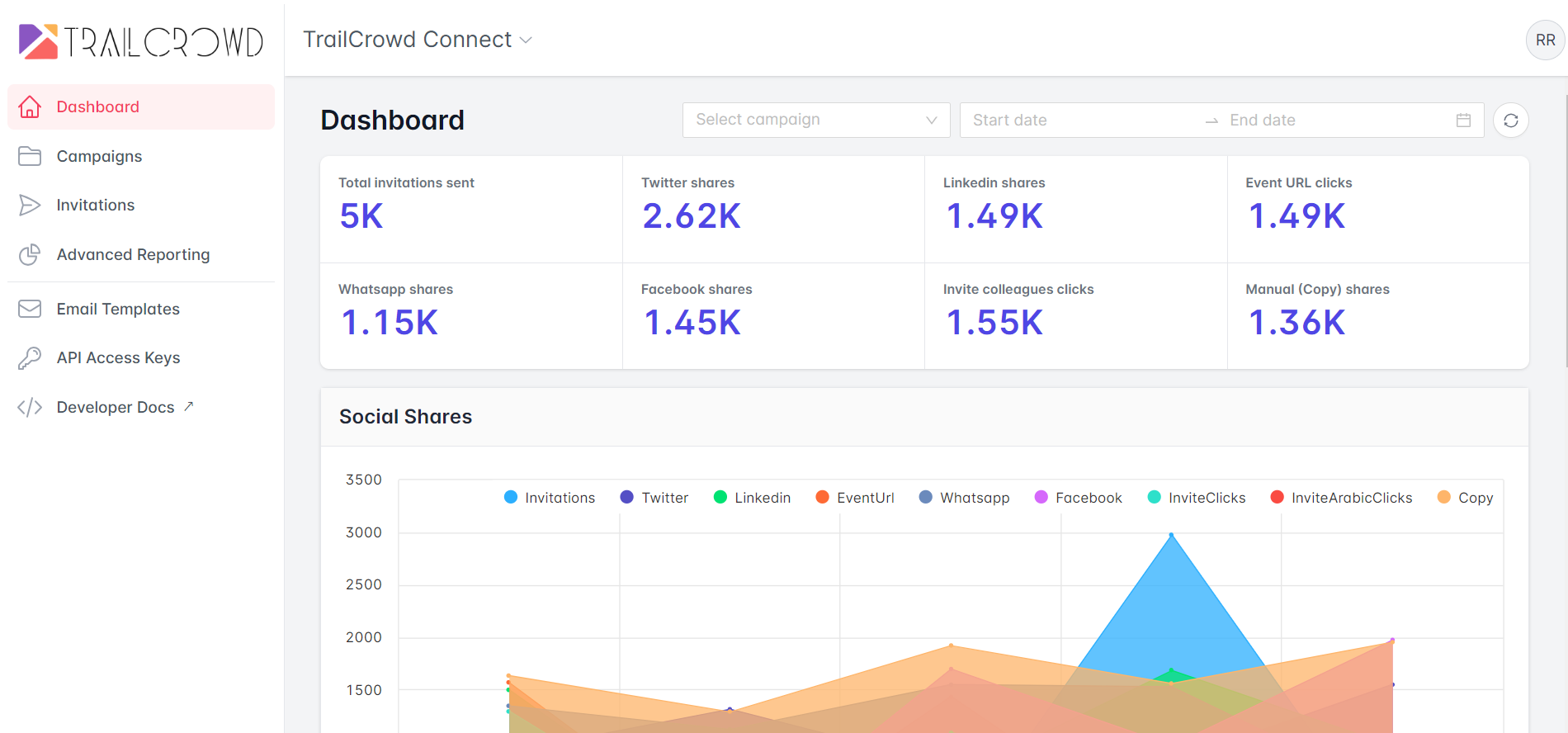Click the blue Invitations peak data point
1568x733 pixels.
pos(1171,536)
